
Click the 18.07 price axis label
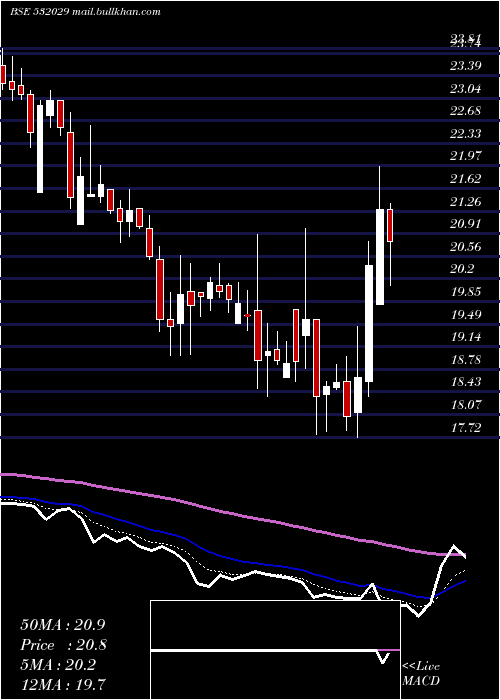(466, 405)
